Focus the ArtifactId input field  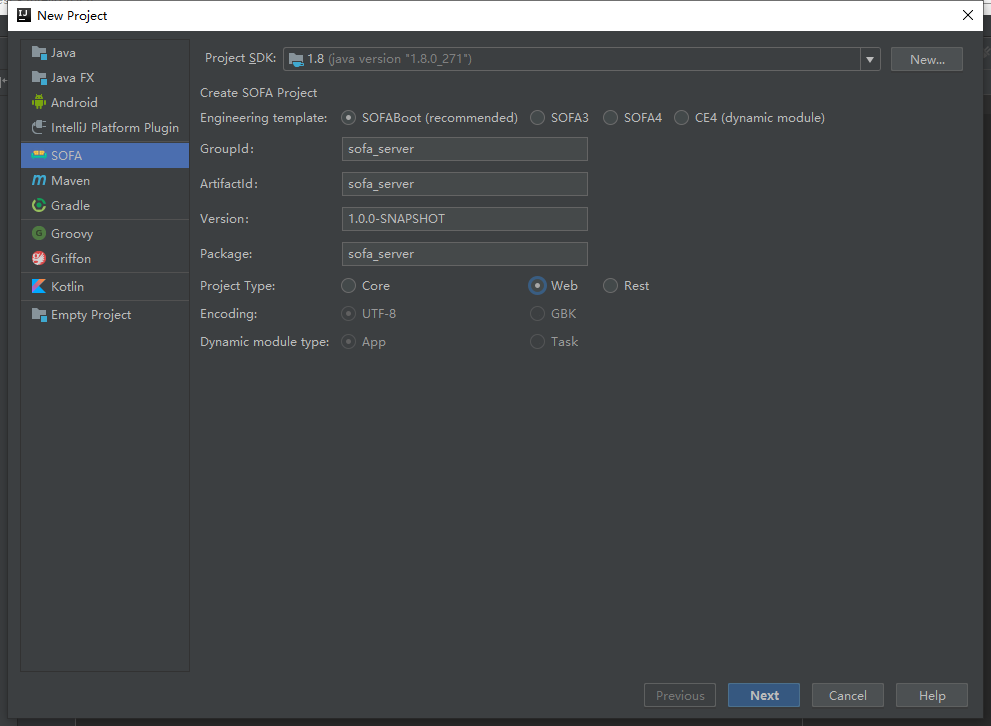tap(465, 184)
